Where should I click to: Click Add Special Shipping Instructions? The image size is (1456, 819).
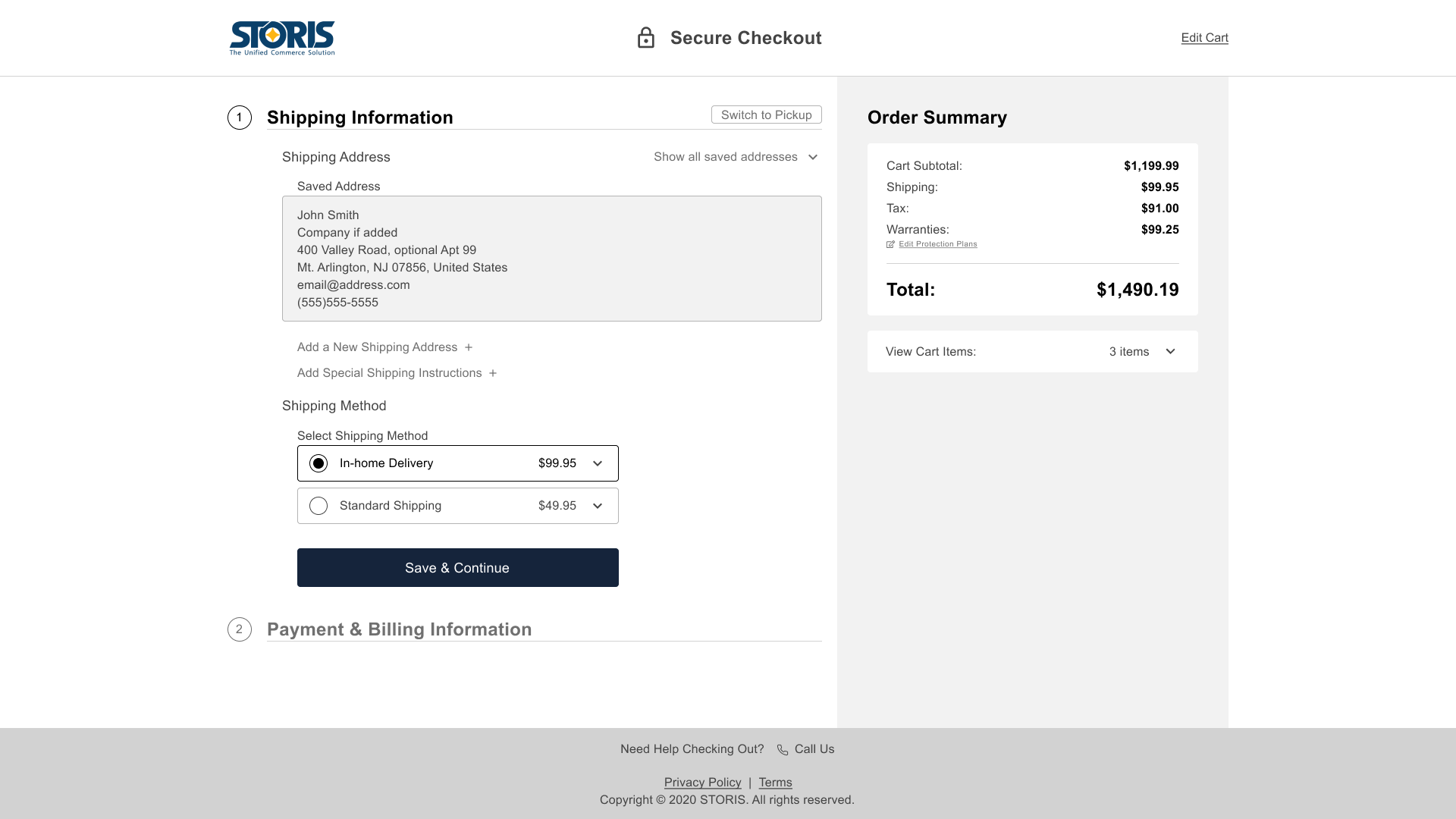(390, 373)
